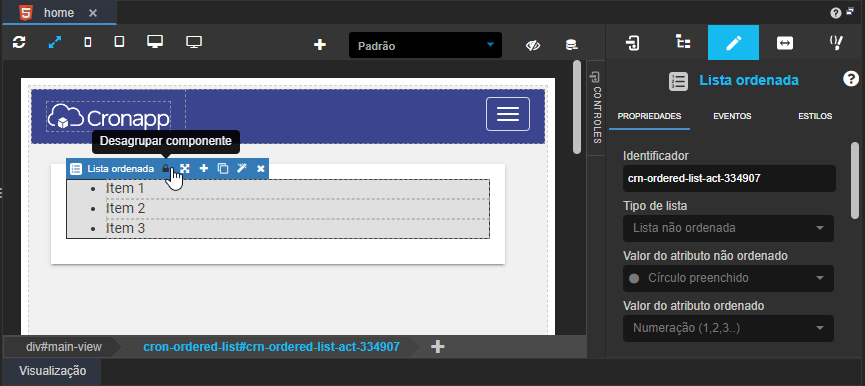Click the Identificador input field
The image size is (865, 386).
point(729,179)
